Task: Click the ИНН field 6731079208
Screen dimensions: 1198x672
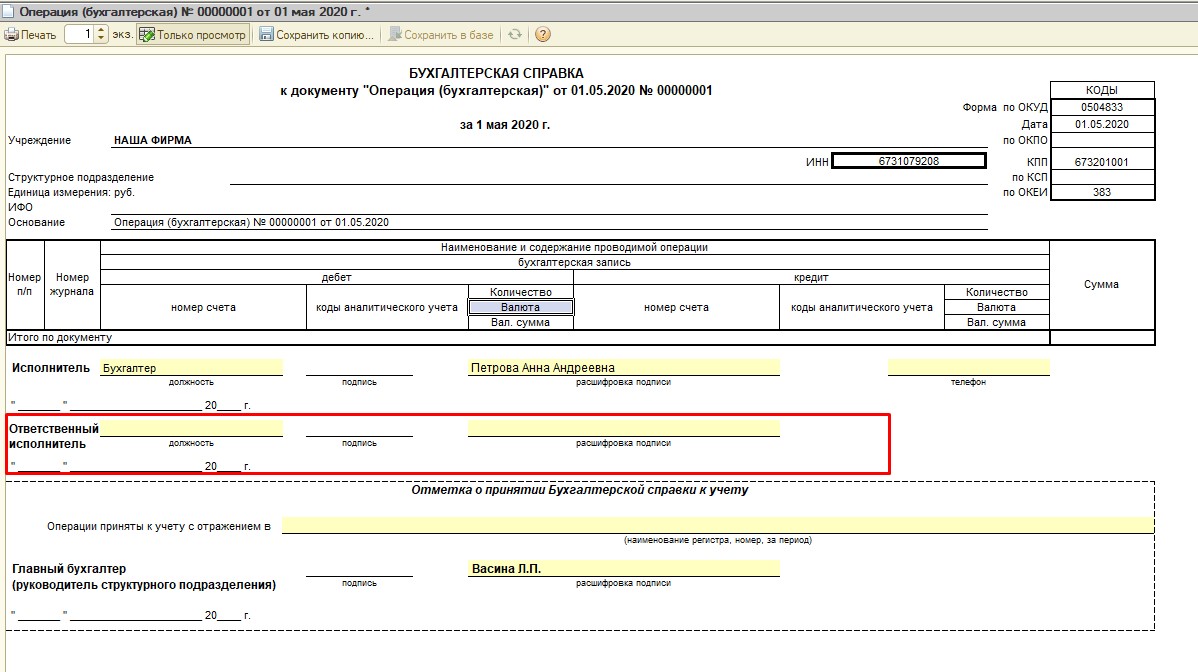Action: point(908,161)
